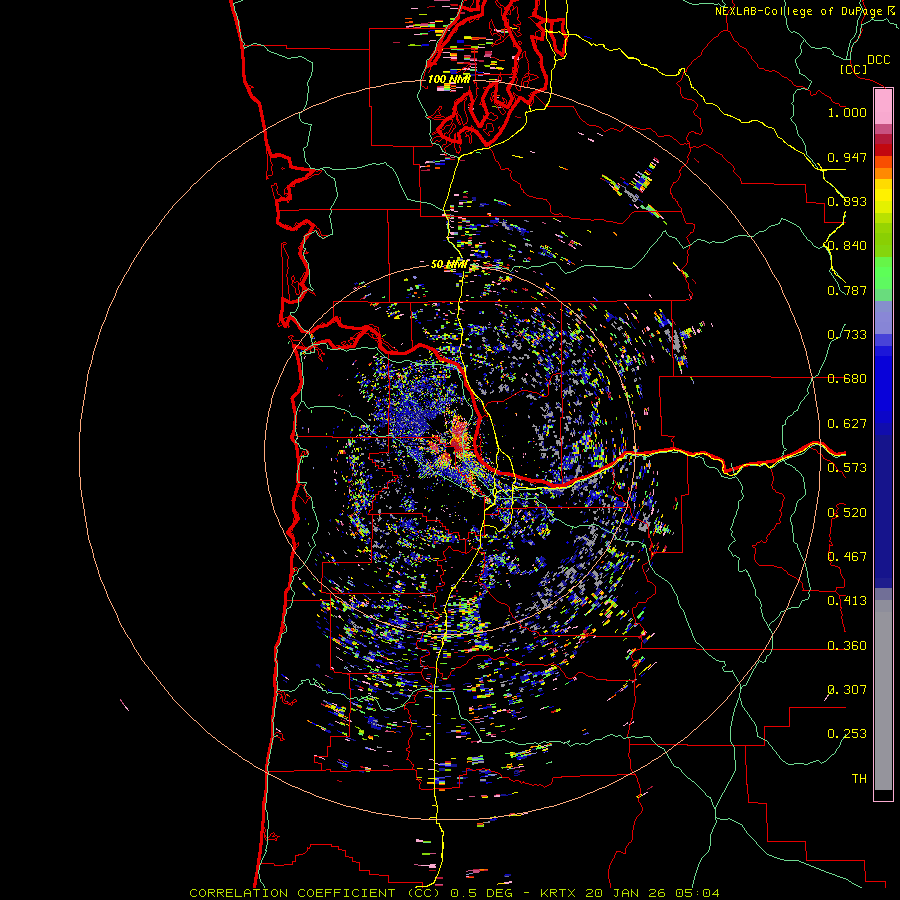Click the 0.840 scale value
900x900 pixels.
[847, 246]
